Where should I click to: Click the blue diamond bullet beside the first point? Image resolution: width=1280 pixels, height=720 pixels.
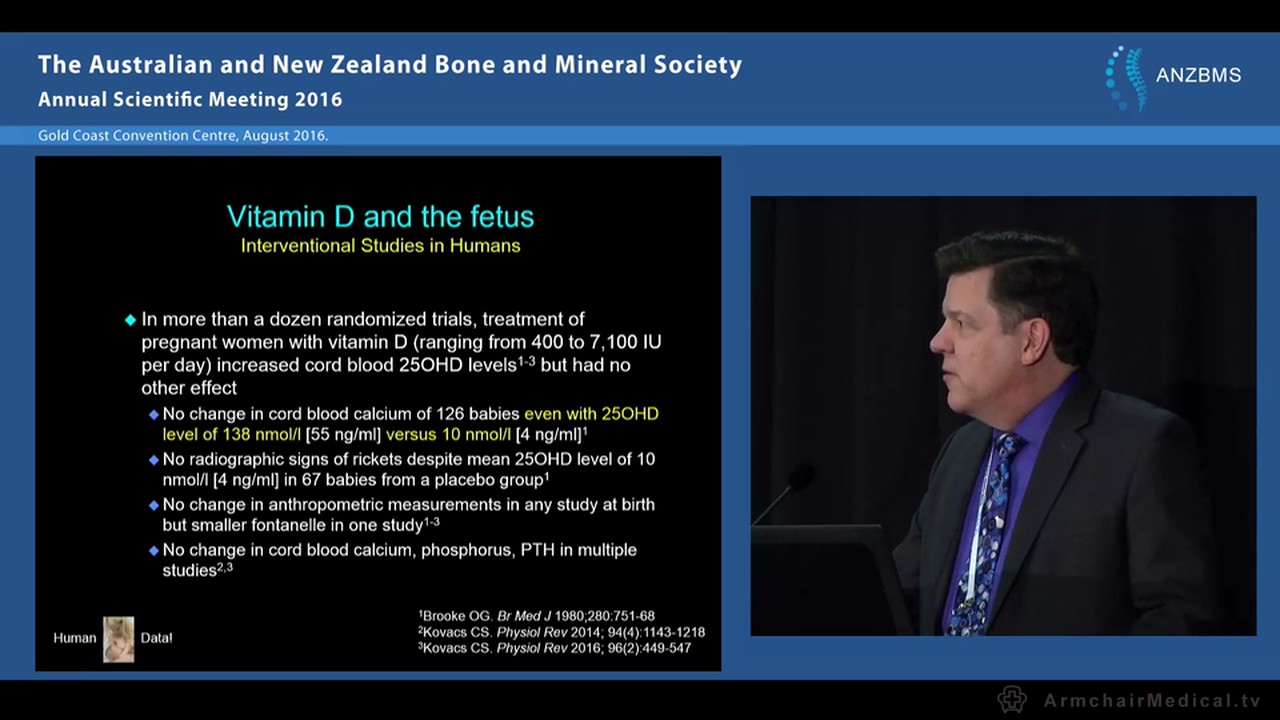tap(129, 319)
